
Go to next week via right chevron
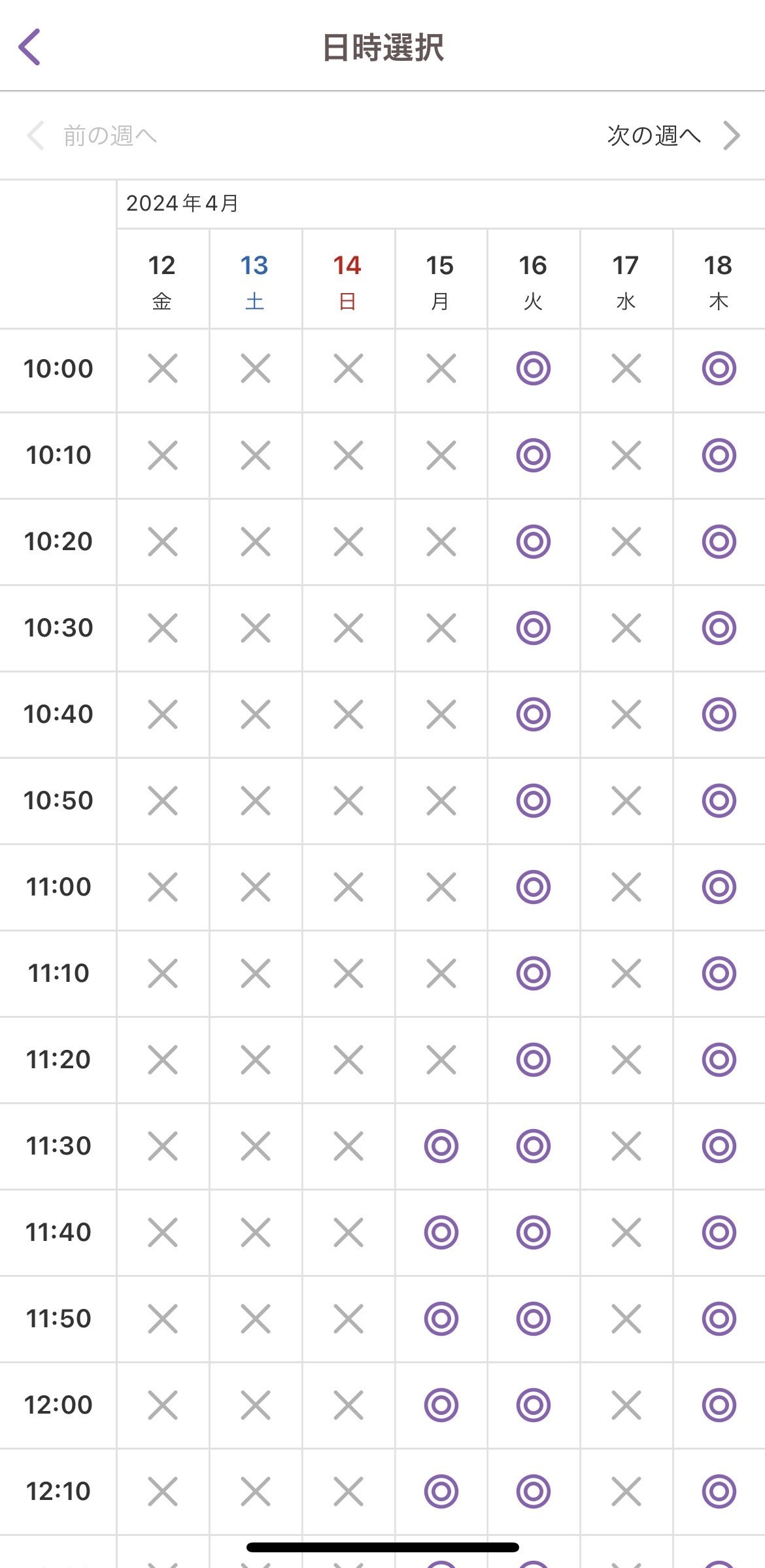732,135
